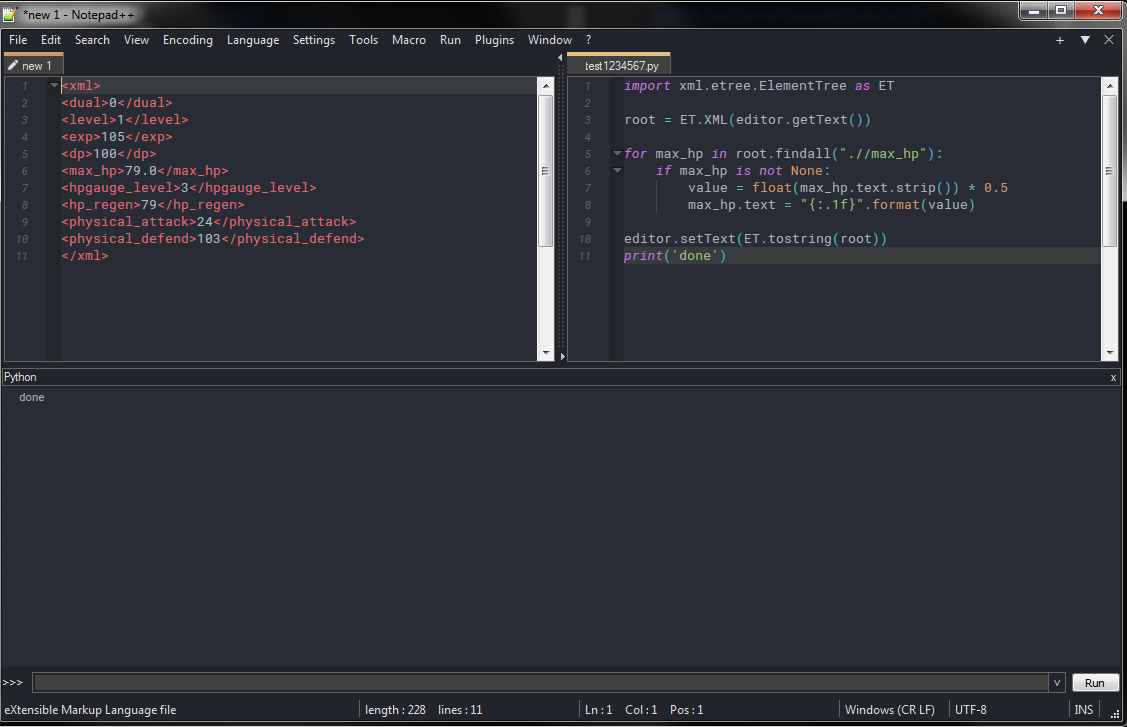Screen dimensions: 1127x727
Task: Click the left editor scrollbar down arrow
Action: 546,353
